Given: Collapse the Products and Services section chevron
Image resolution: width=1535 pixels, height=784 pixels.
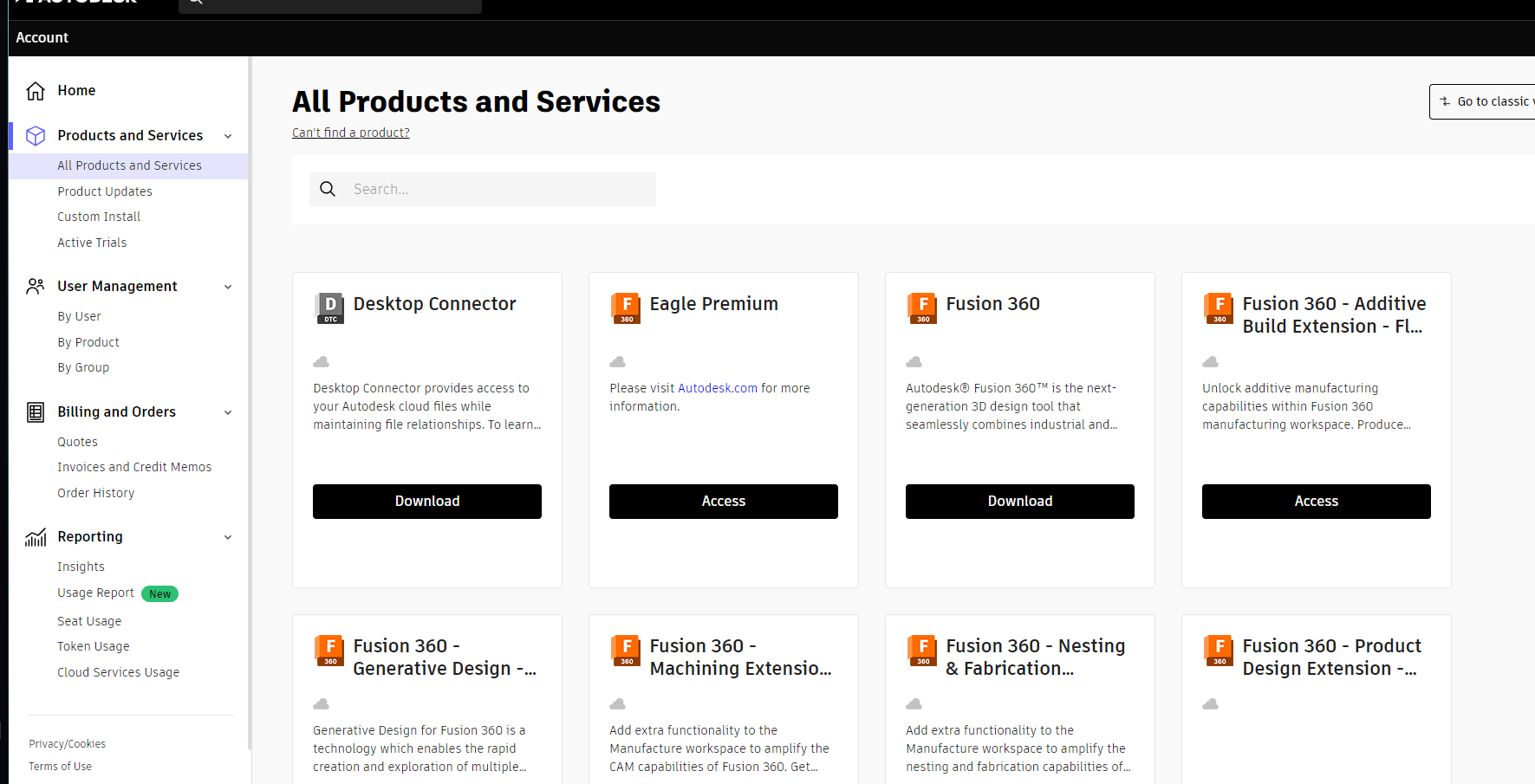Looking at the screenshot, I should 228,136.
